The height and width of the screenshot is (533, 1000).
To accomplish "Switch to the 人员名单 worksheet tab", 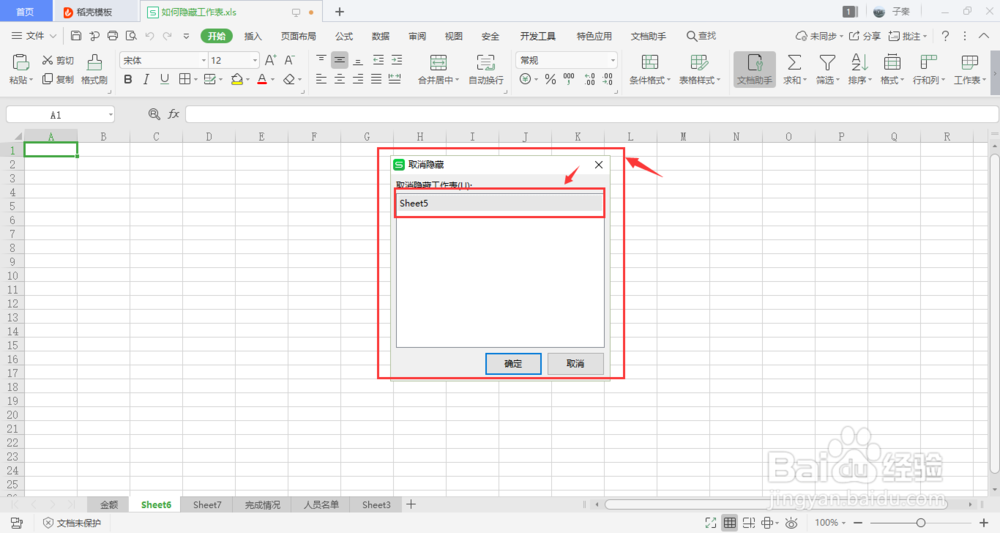I will click(321, 505).
